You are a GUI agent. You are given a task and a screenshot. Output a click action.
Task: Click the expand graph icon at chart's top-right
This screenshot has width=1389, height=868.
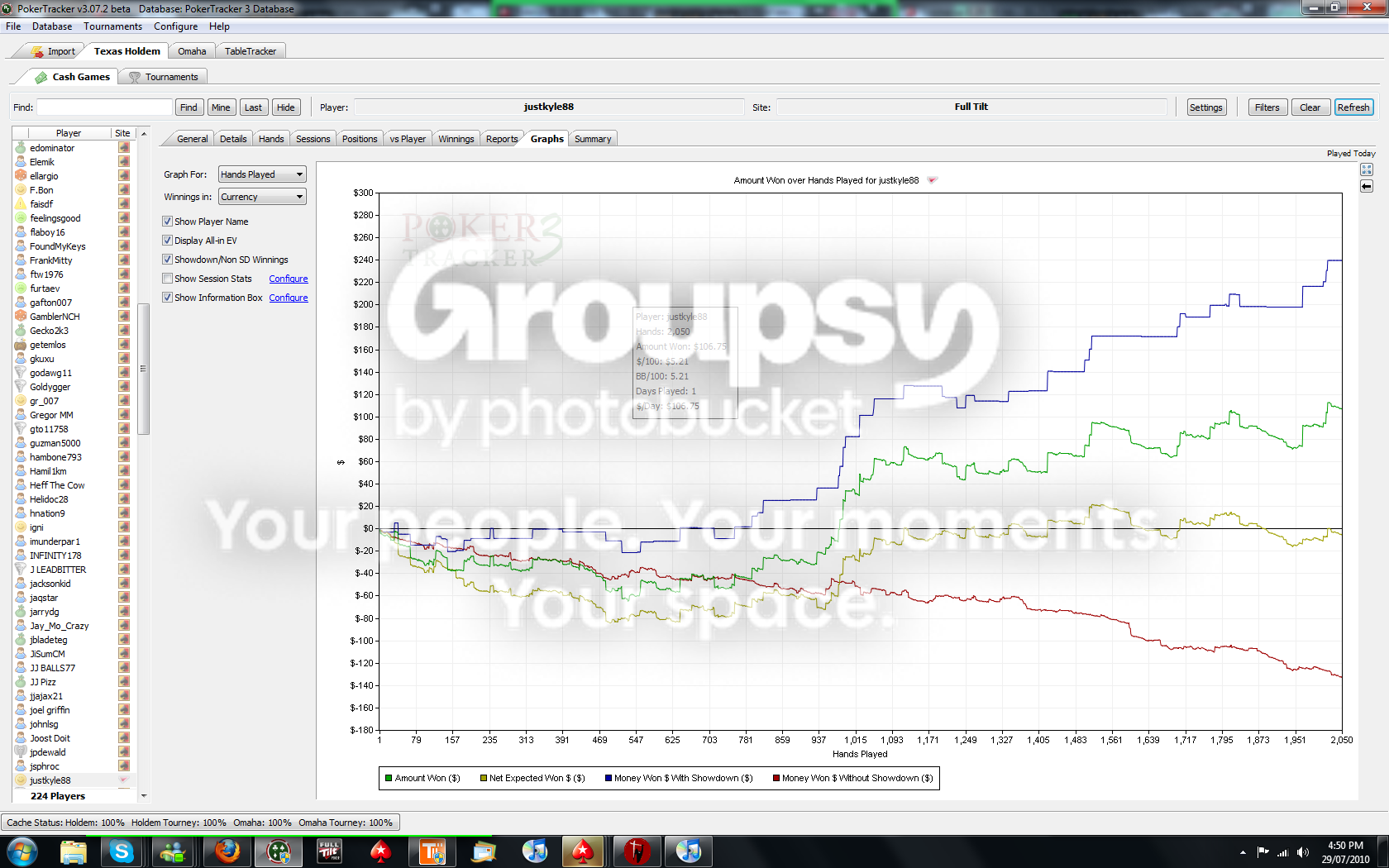[1367, 169]
